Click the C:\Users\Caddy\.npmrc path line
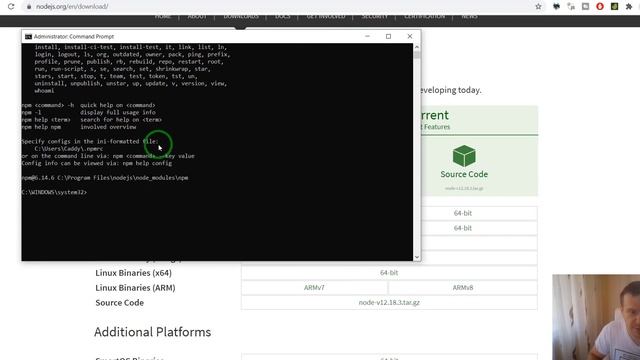The height and width of the screenshot is (360, 640). 69,149
